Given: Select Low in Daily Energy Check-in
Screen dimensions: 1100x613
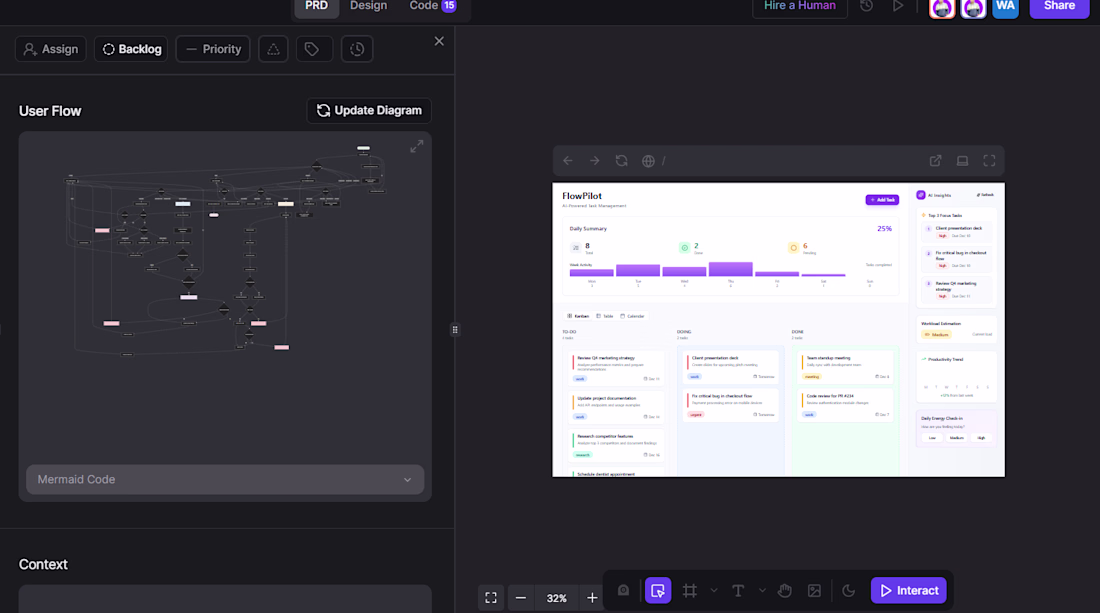Looking at the screenshot, I should point(932,438).
